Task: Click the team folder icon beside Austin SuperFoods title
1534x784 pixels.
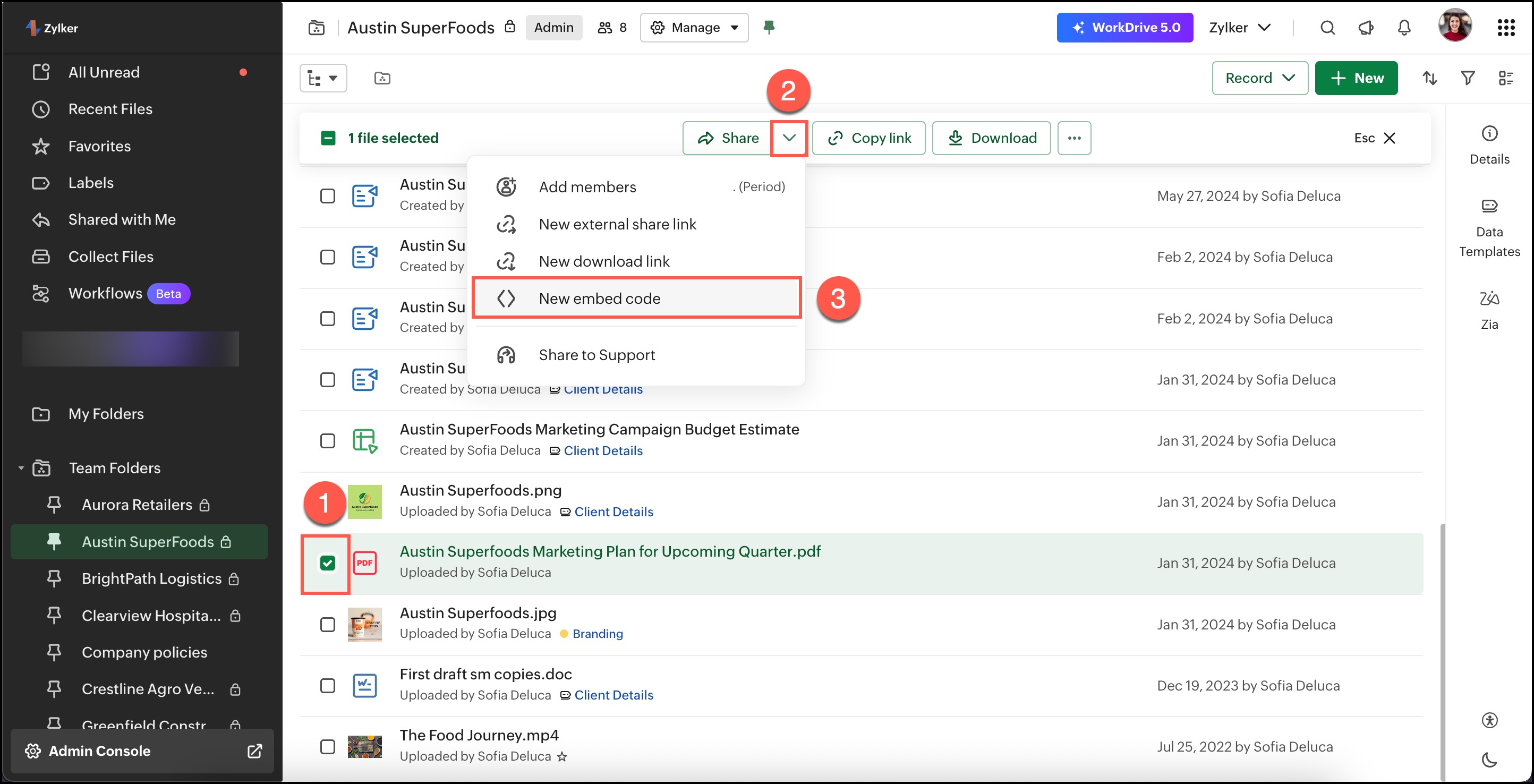Action: point(316,28)
